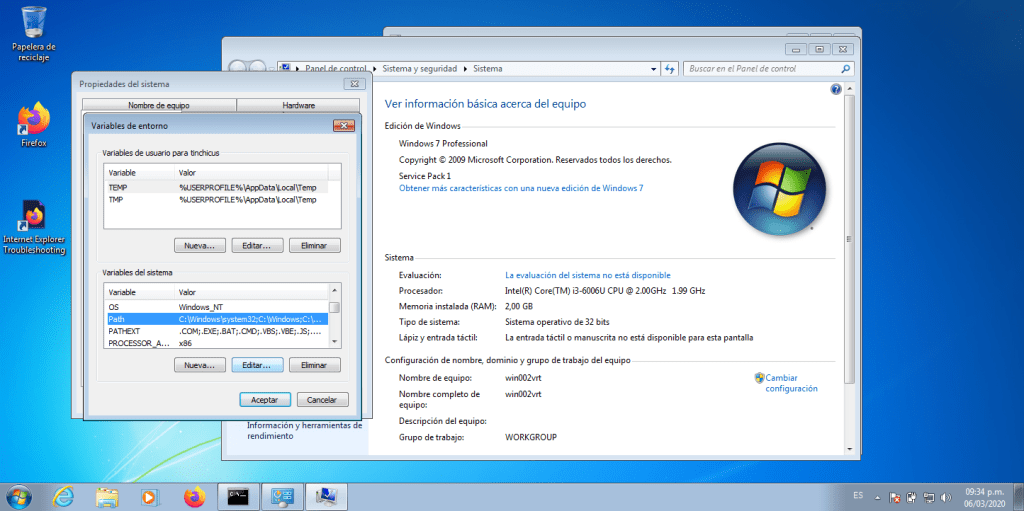Click the volume speaker icon in system tray

tap(945, 496)
